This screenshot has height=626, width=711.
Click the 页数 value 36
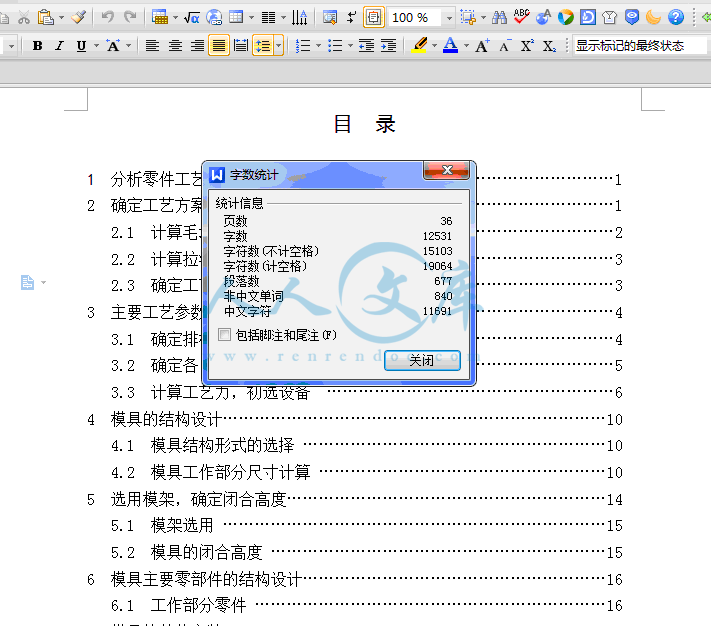pos(446,221)
